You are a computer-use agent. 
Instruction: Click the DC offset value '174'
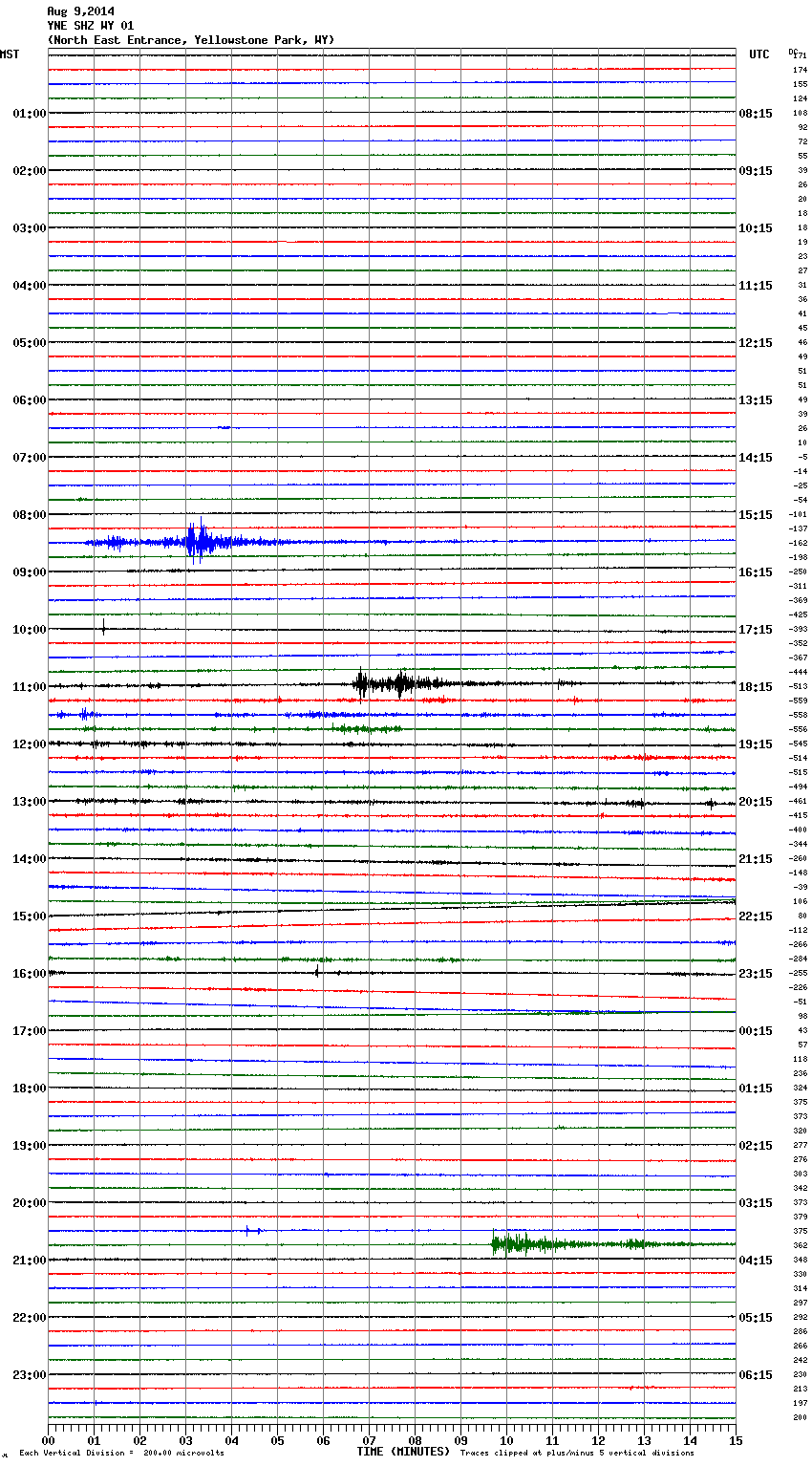(801, 71)
